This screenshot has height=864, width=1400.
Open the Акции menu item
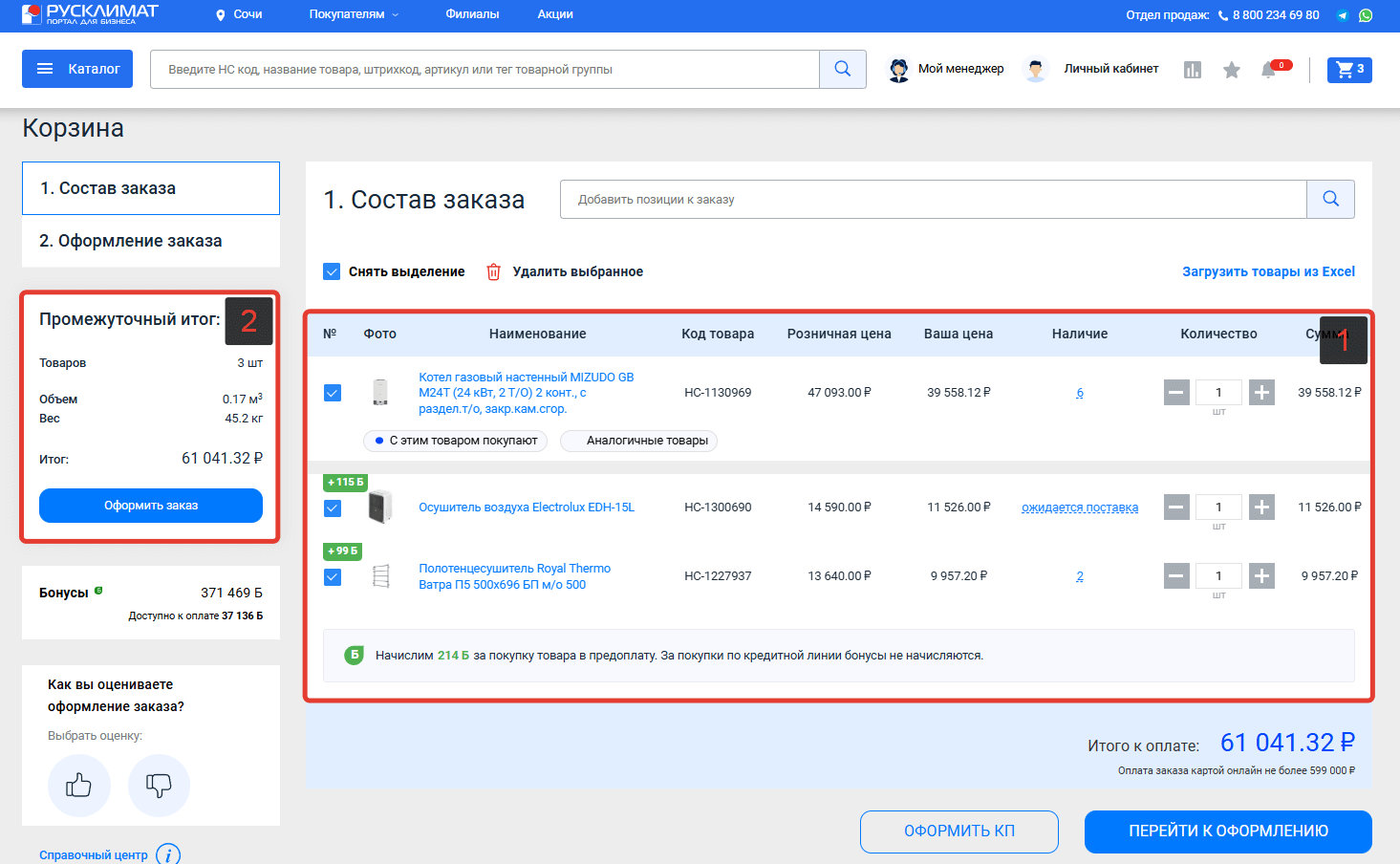555,14
